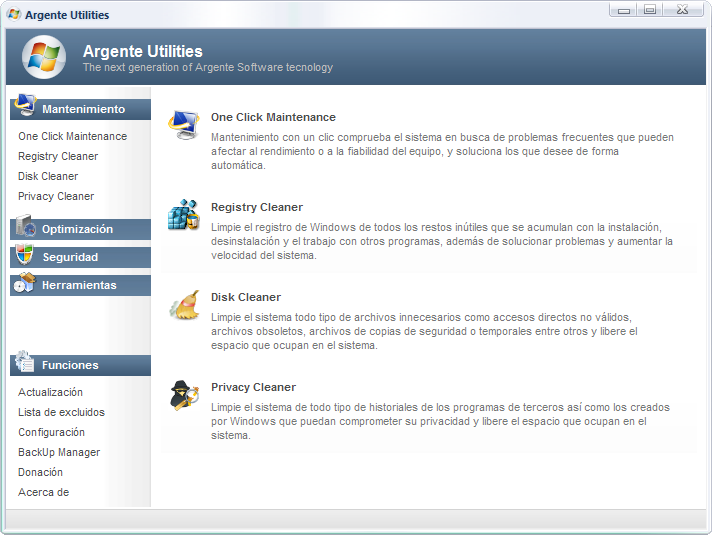The image size is (712, 535).
Task: Click the Disk Cleaner broom icon
Action: coord(184,304)
